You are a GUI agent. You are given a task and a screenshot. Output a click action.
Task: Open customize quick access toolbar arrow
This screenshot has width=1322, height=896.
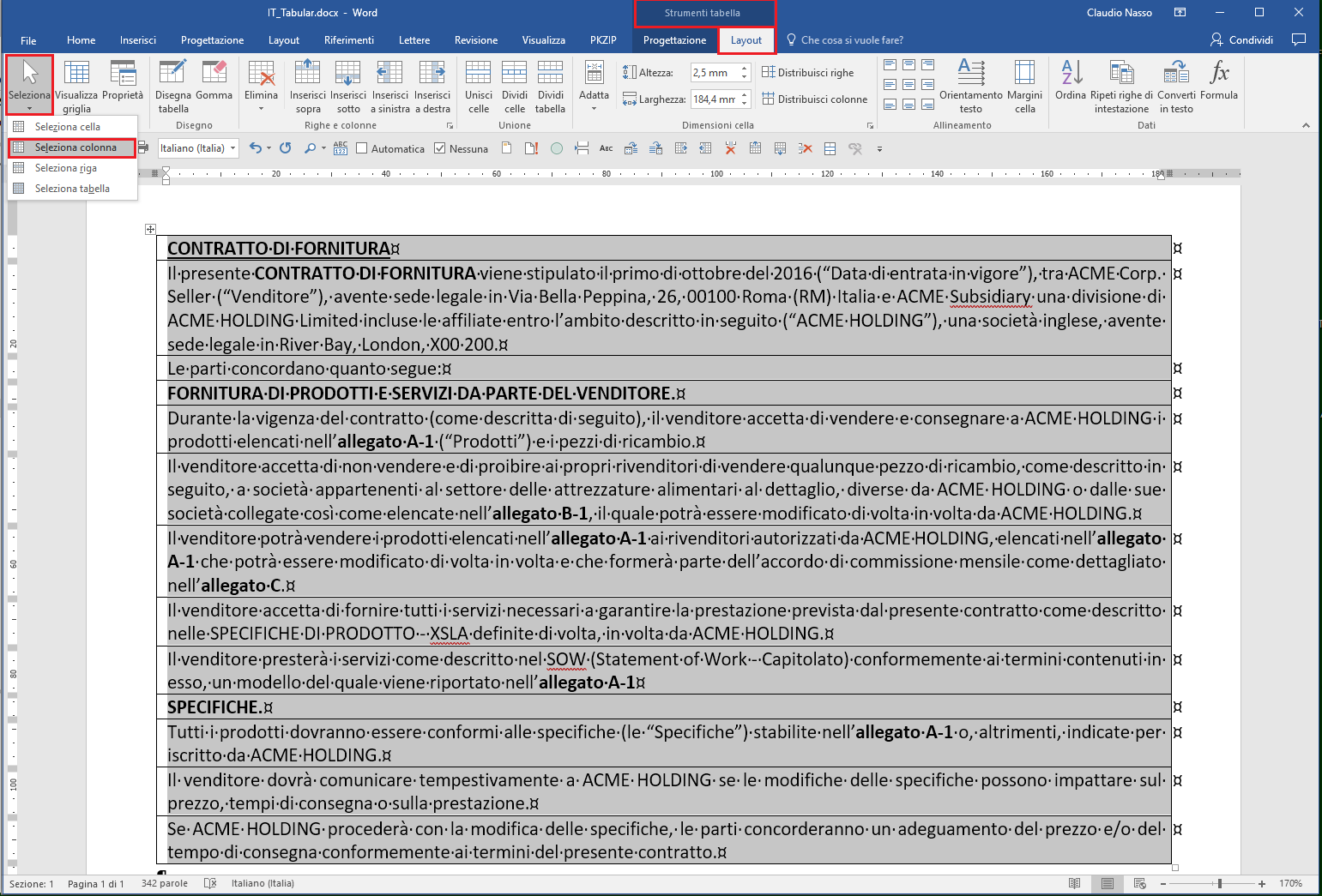coord(879,149)
